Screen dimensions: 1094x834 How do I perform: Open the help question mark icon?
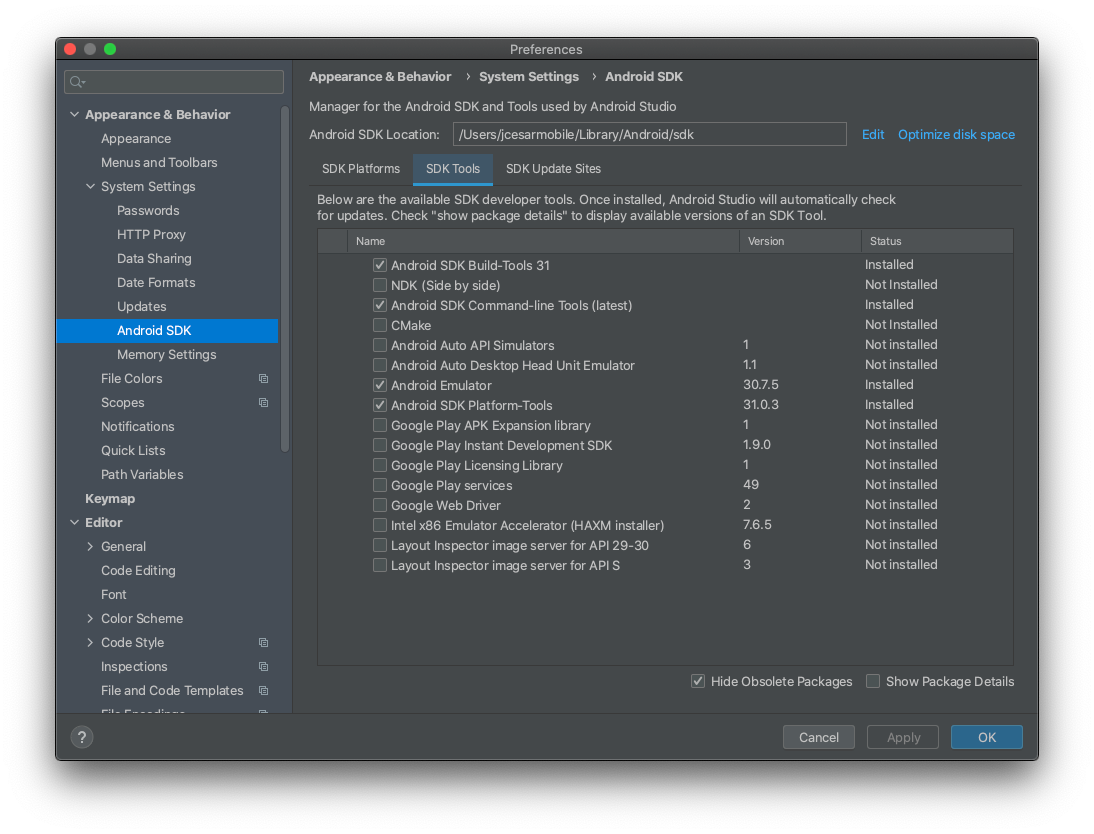point(81,737)
